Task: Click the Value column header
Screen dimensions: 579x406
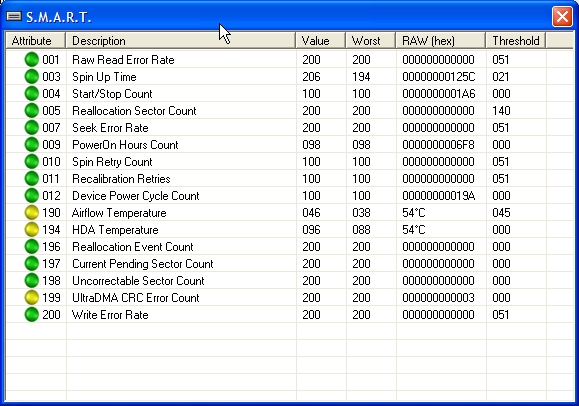Action: click(x=321, y=40)
